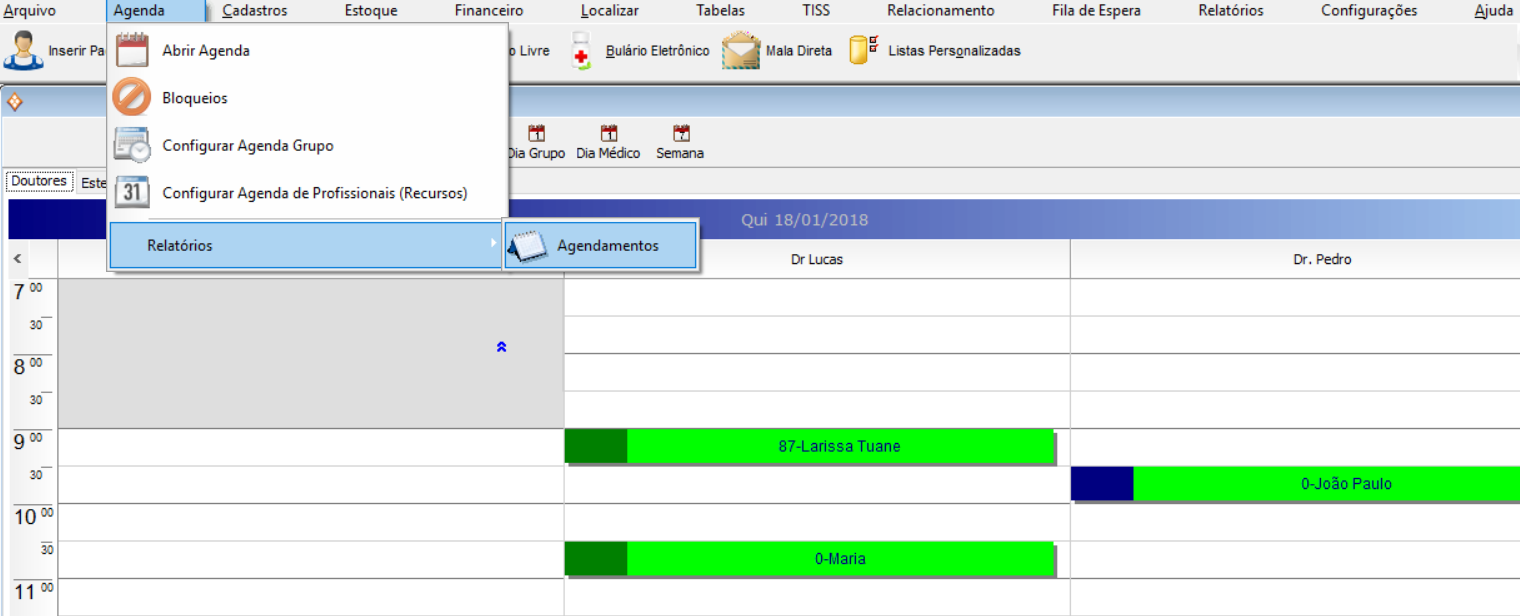
Task: Click the blue double-chevron collapse arrow
Action: tap(501, 347)
